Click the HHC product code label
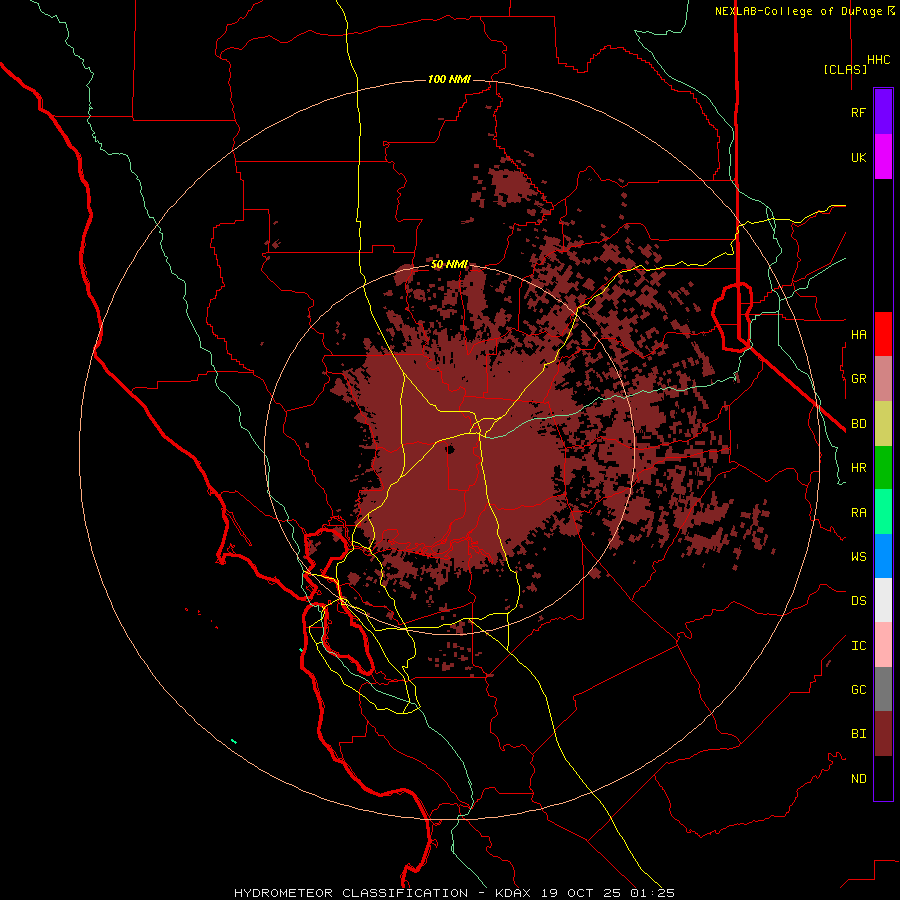The height and width of the screenshot is (900, 900). (x=879, y=60)
